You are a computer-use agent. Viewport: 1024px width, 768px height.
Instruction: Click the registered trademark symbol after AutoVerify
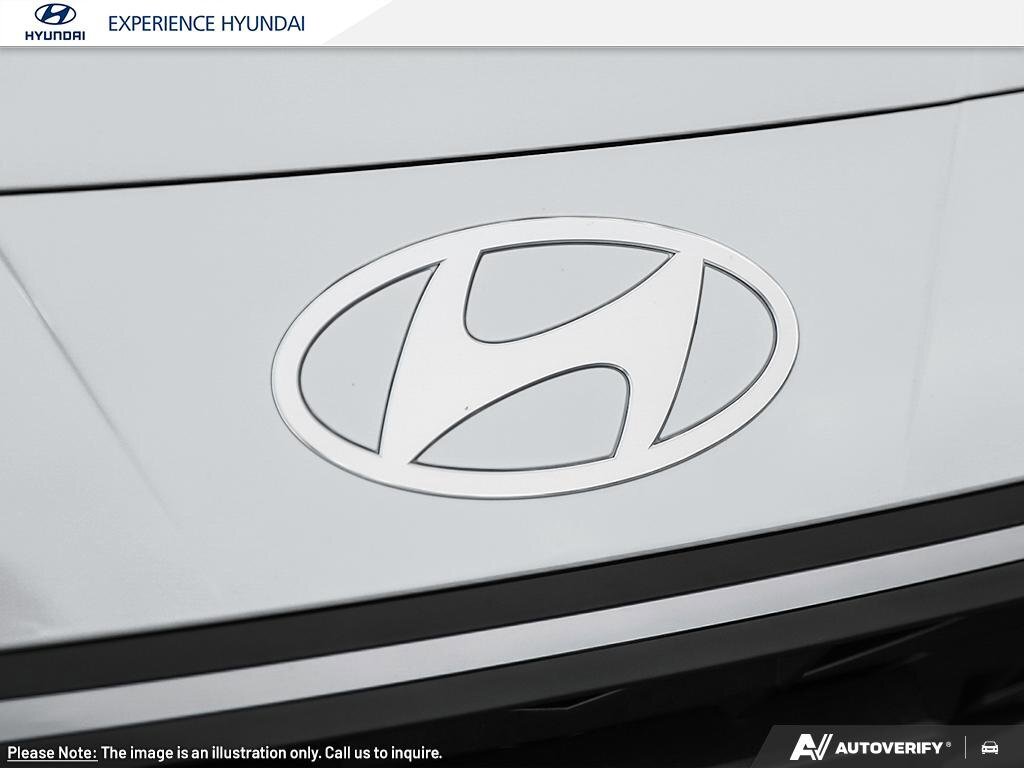click(949, 744)
